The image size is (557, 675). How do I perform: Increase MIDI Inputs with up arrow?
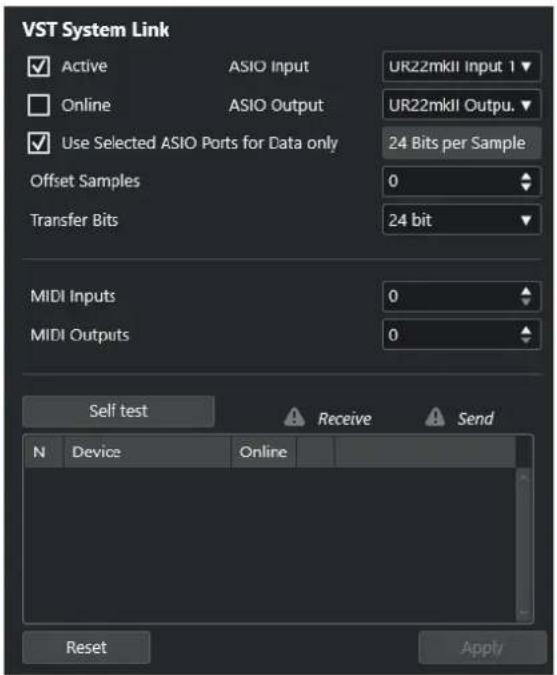tap(526, 291)
